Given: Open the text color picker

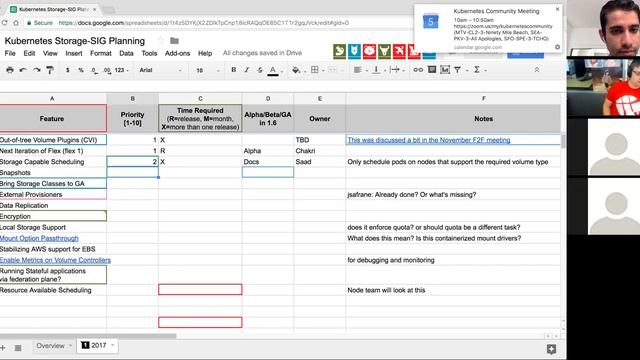Looking at the screenshot, I should pyautogui.click(x=273, y=71).
